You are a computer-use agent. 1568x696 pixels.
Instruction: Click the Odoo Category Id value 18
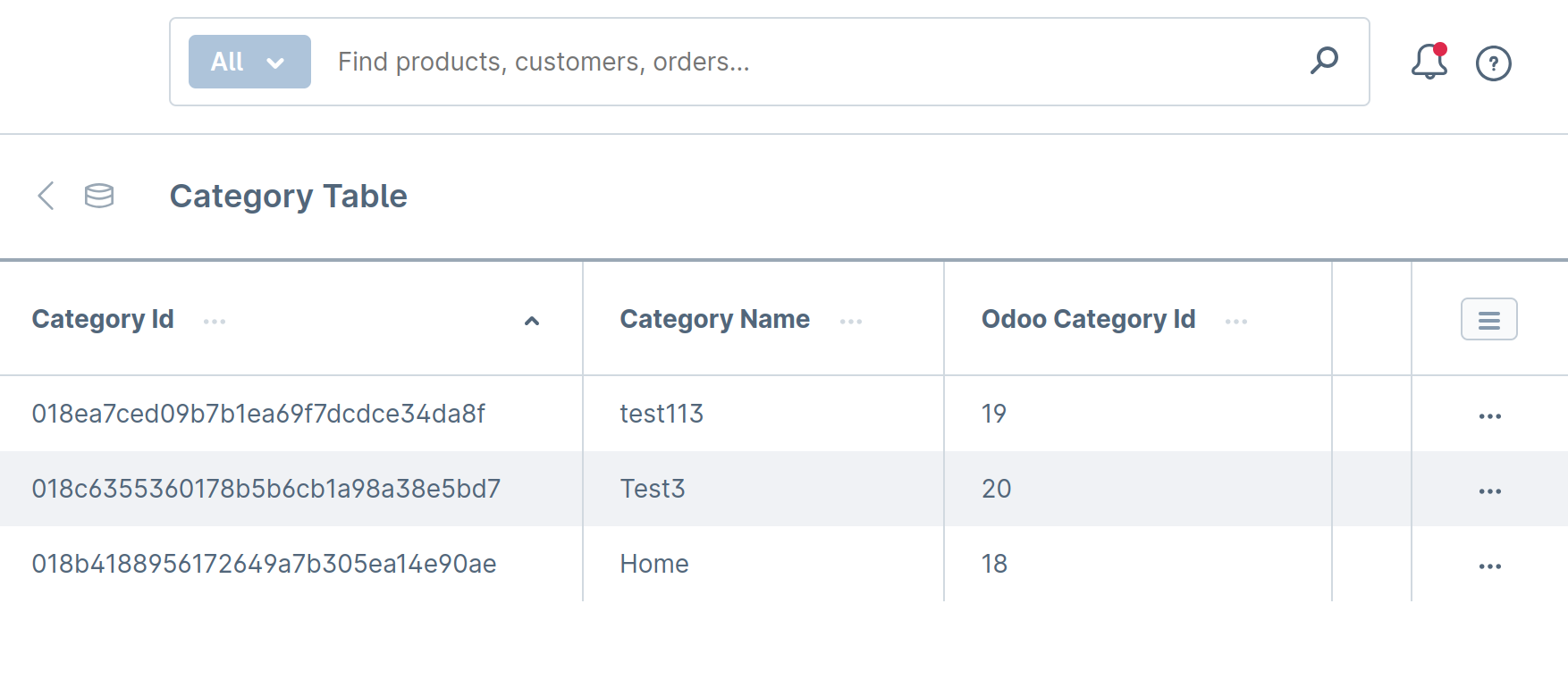click(994, 564)
